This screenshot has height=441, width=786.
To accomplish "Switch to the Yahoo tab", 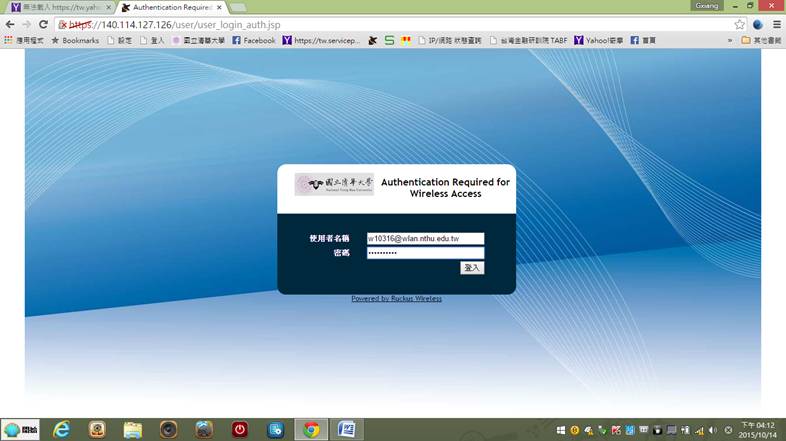I will point(57,7).
